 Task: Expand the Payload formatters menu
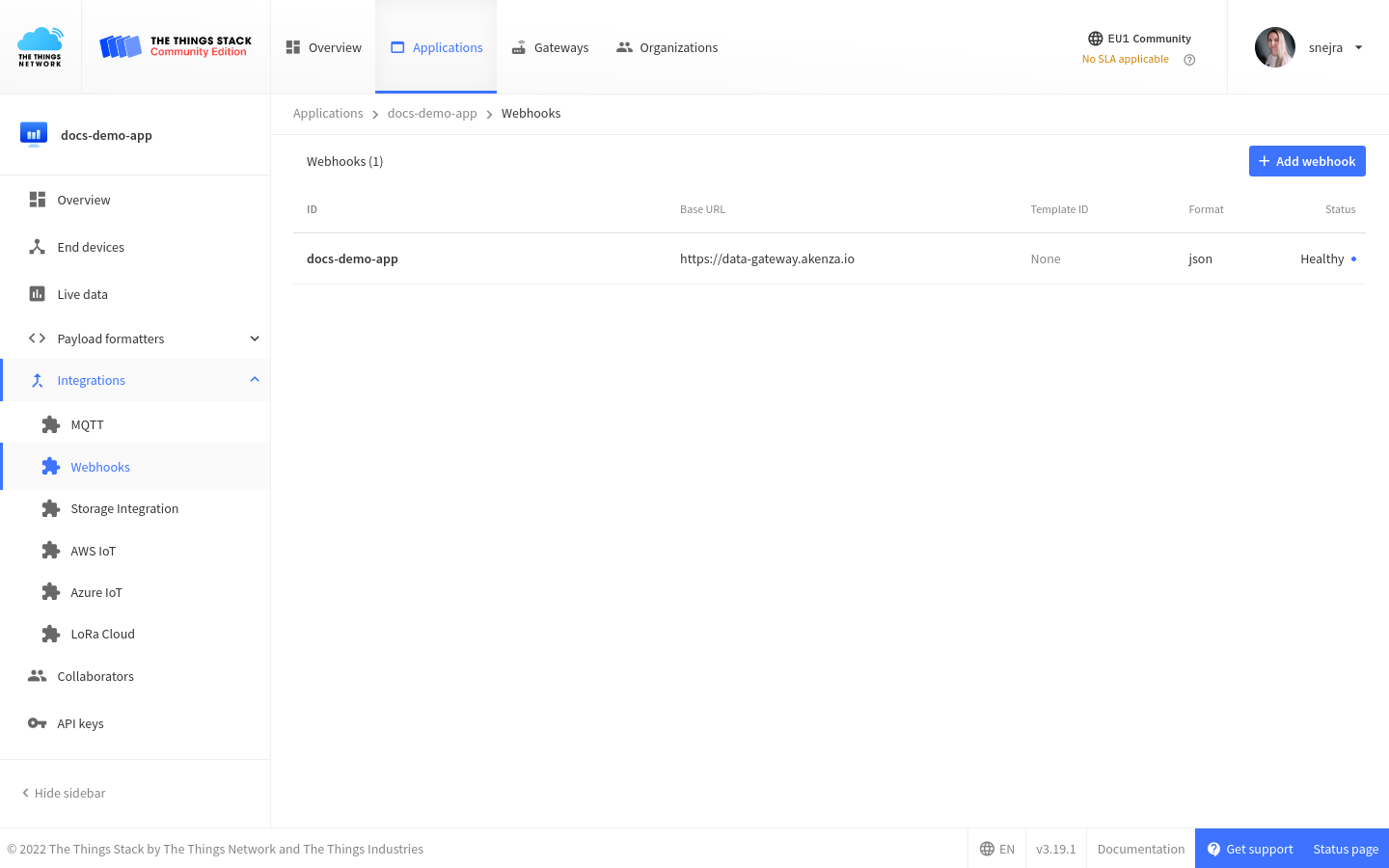click(x=111, y=339)
